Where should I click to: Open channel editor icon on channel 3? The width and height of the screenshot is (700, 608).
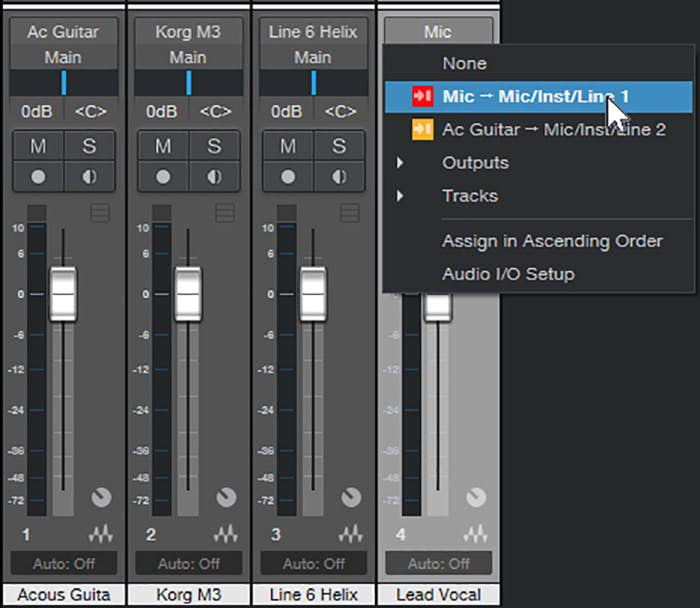(350, 534)
